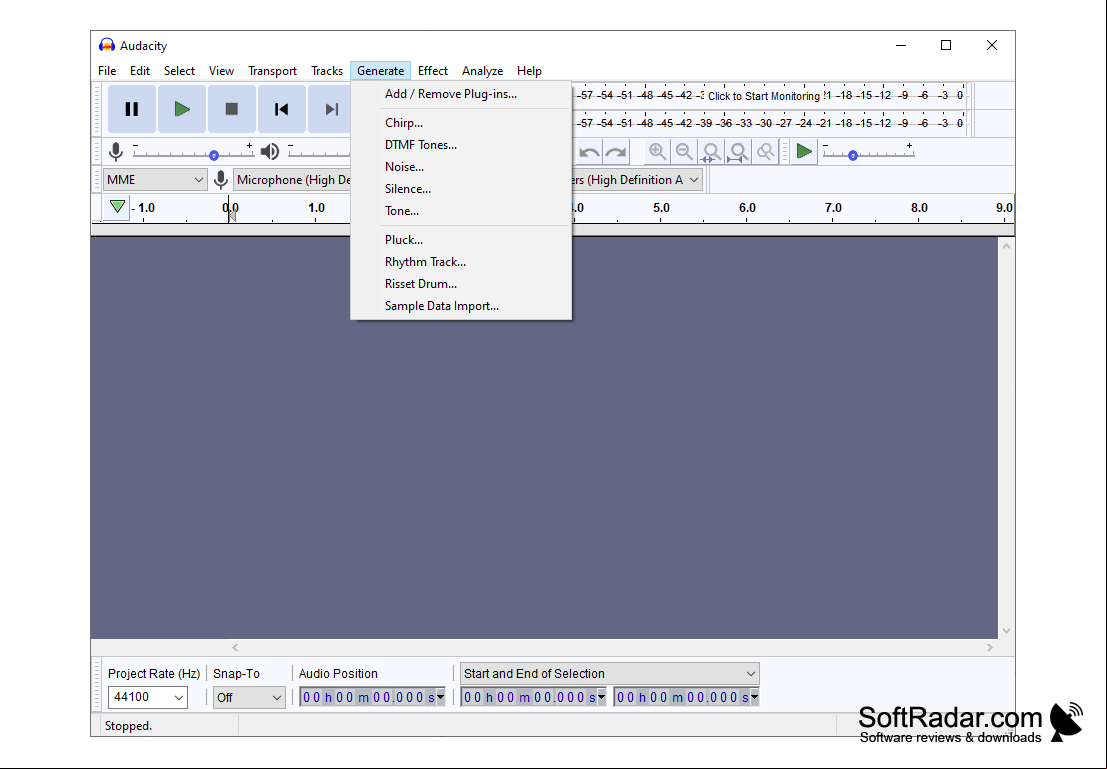Open the Help menu
Image resolution: width=1107 pixels, height=769 pixels.
(529, 71)
